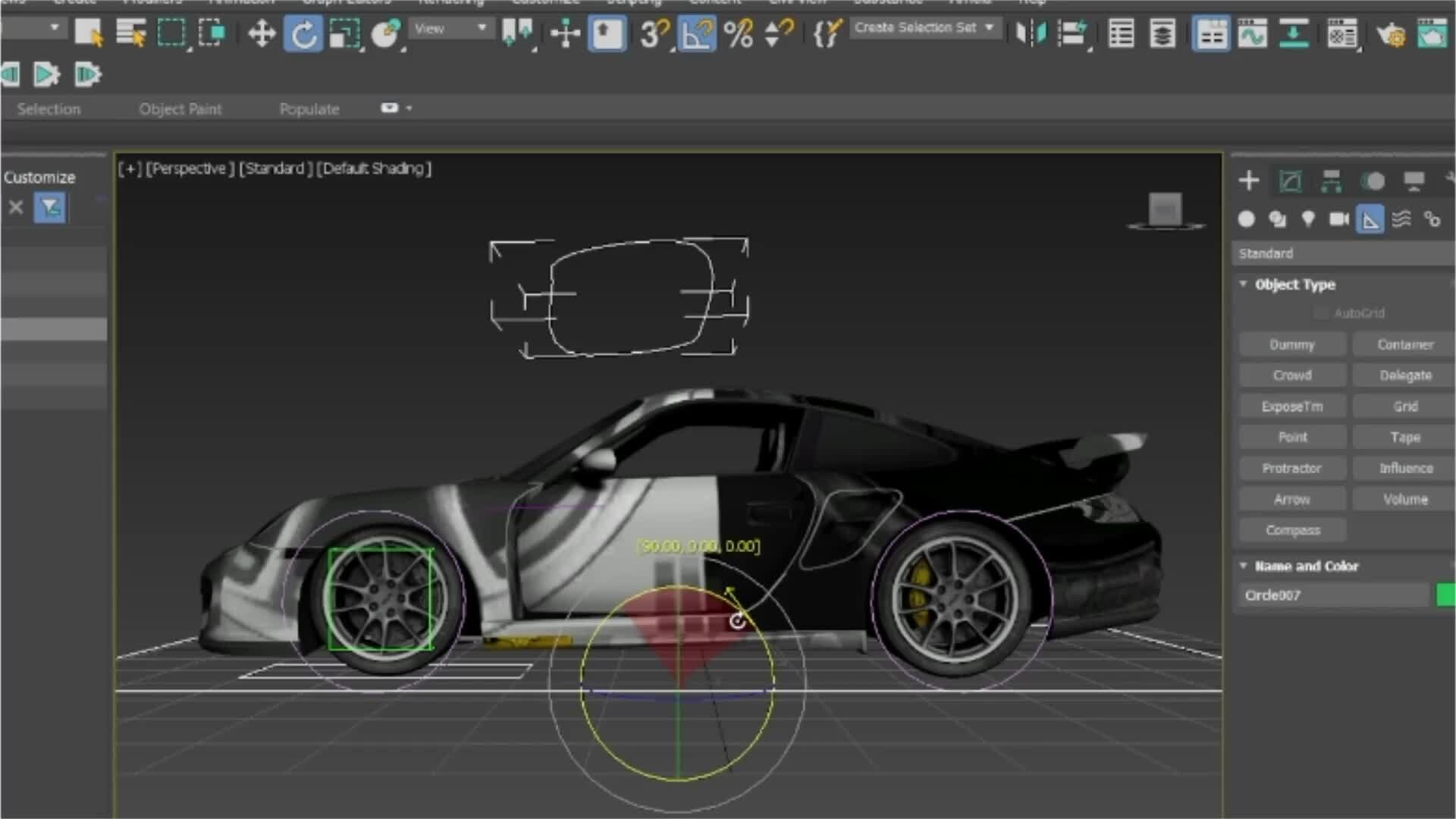Viewport: 1456px width, 819px height.
Task: Switch to the Cameras creation category
Action: [1338, 219]
